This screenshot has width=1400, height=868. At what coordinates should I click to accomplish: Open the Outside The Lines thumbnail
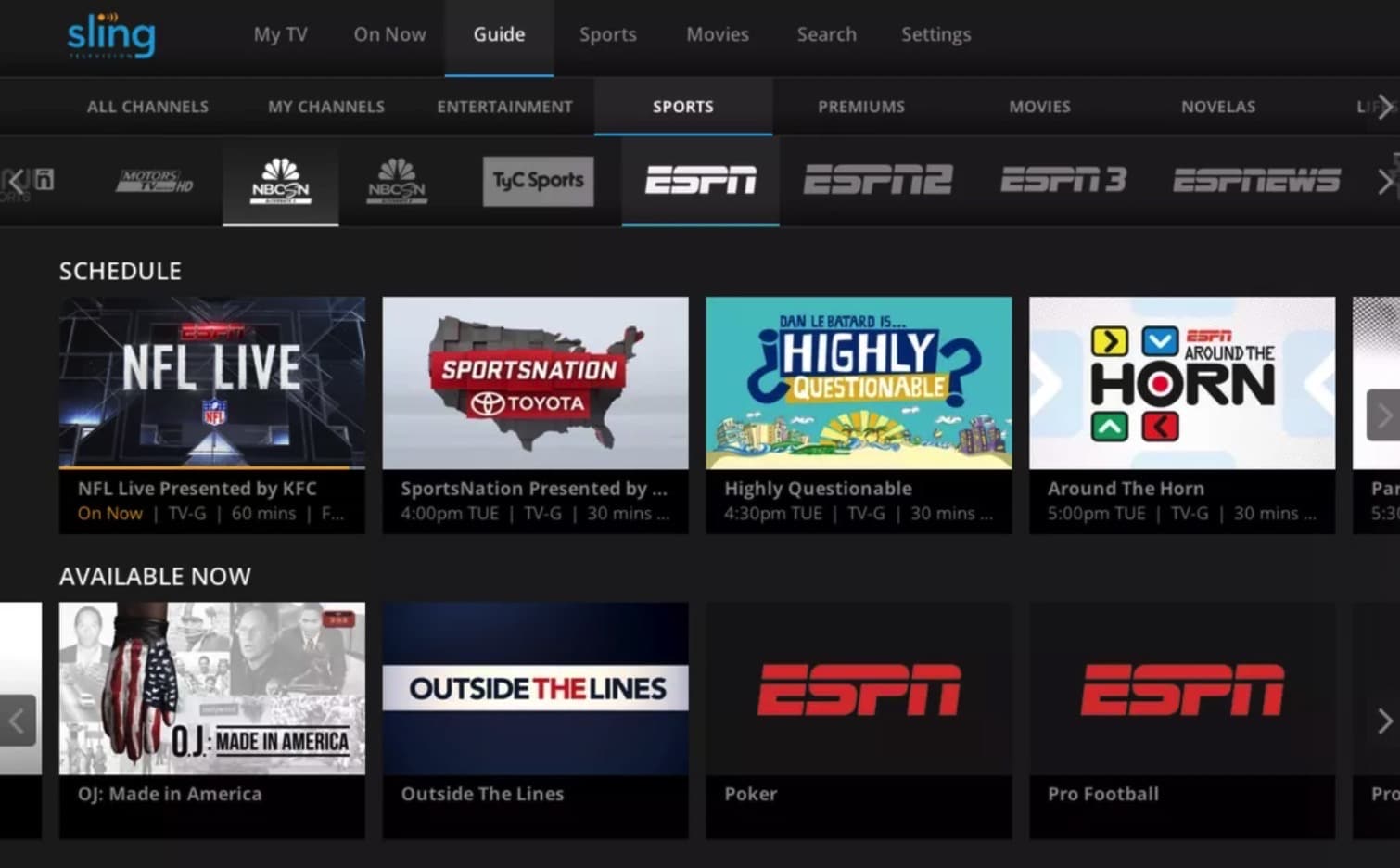coord(536,689)
